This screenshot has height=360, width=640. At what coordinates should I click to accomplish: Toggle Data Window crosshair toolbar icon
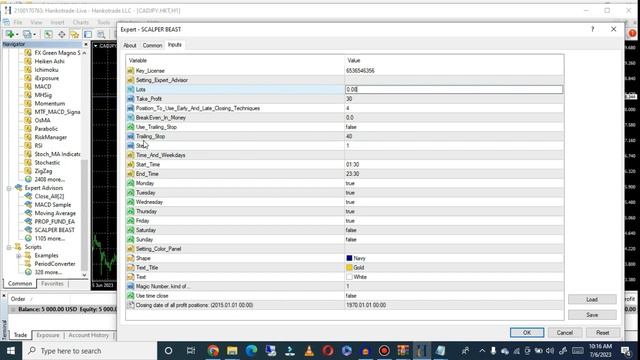click(x=62, y=34)
